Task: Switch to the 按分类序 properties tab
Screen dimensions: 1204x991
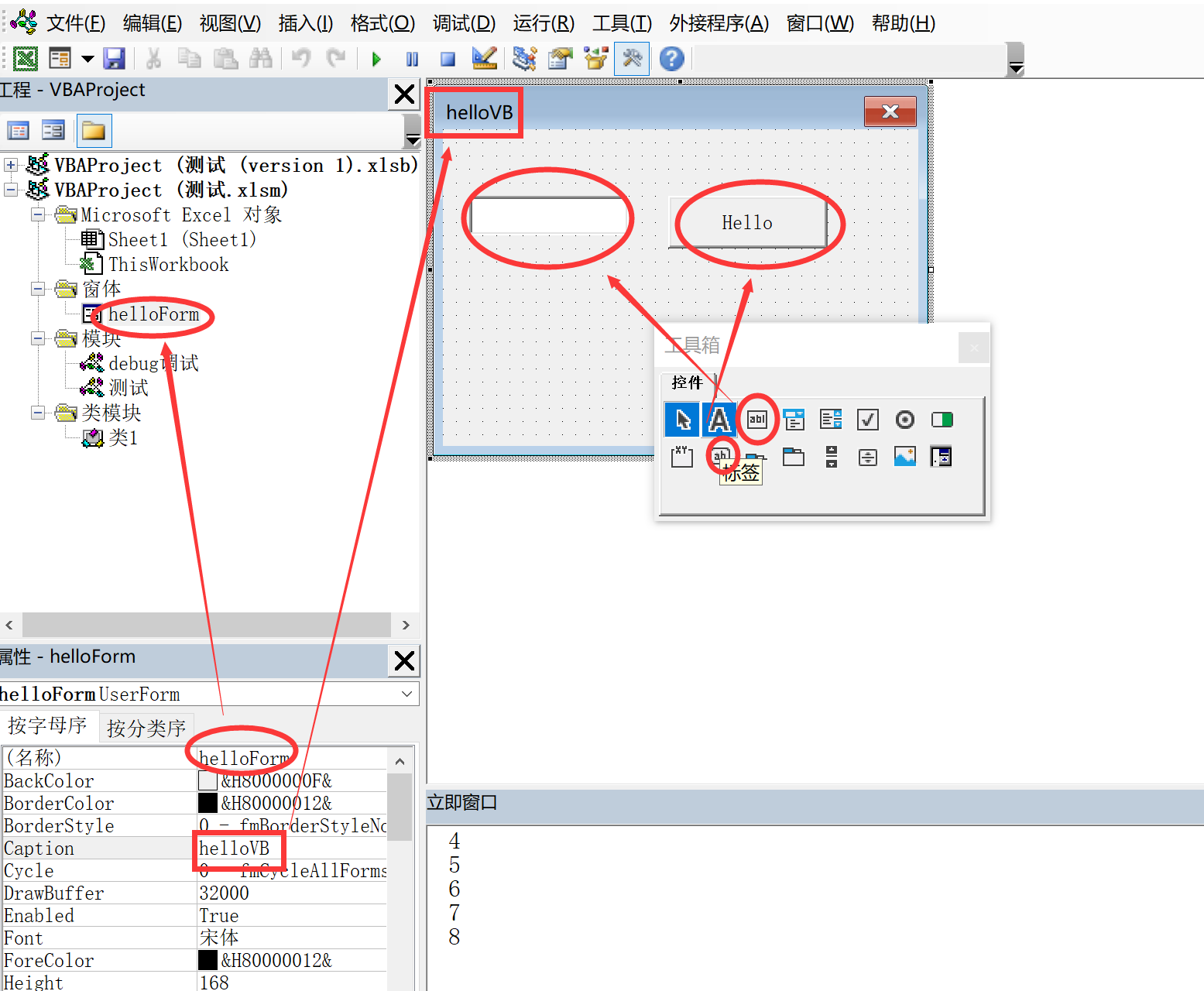Action: [x=146, y=726]
